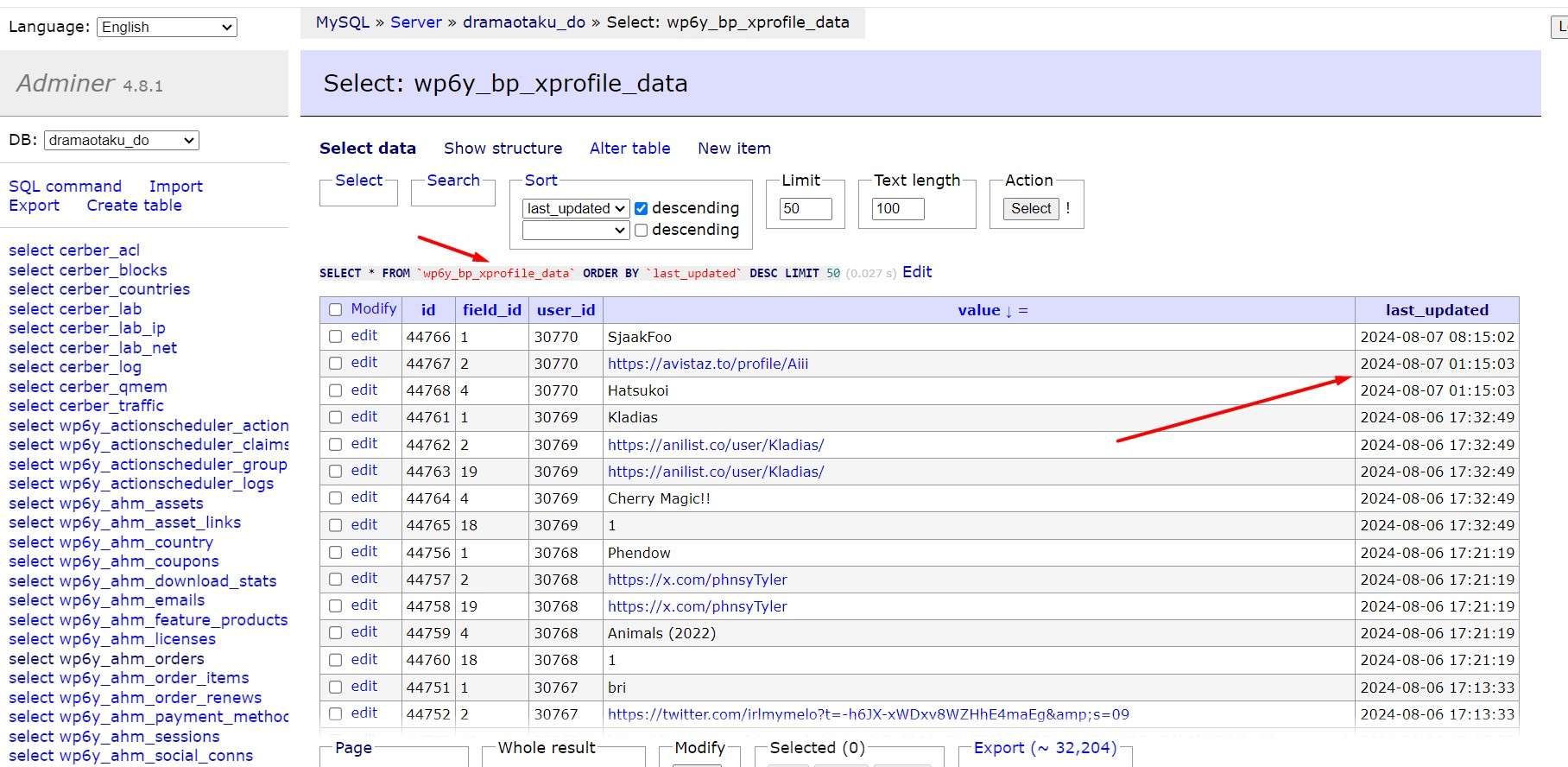Open select wp6y_ahm_orders table
The height and width of the screenshot is (767, 1568).
click(106, 659)
